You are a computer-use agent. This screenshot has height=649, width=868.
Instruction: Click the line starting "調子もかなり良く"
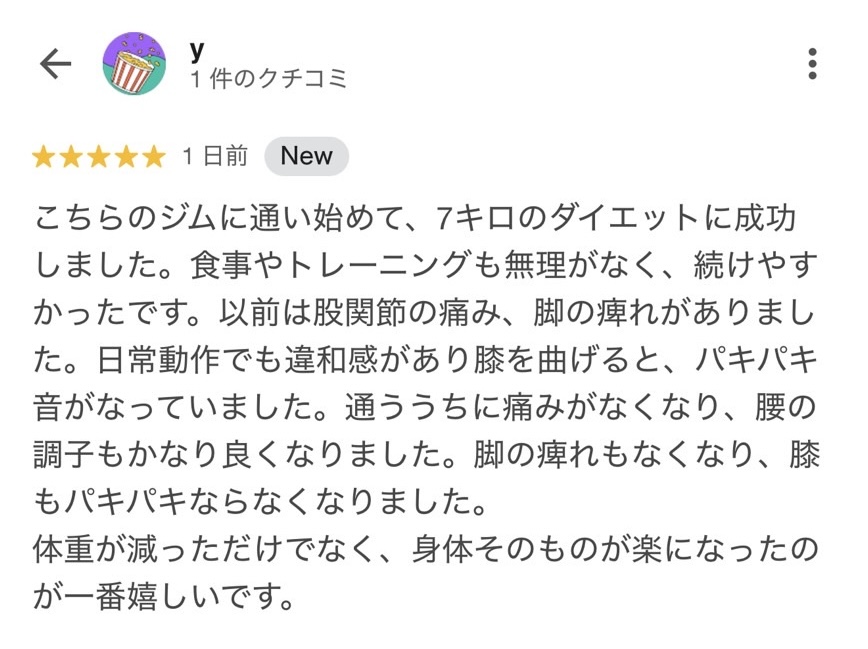click(425, 456)
